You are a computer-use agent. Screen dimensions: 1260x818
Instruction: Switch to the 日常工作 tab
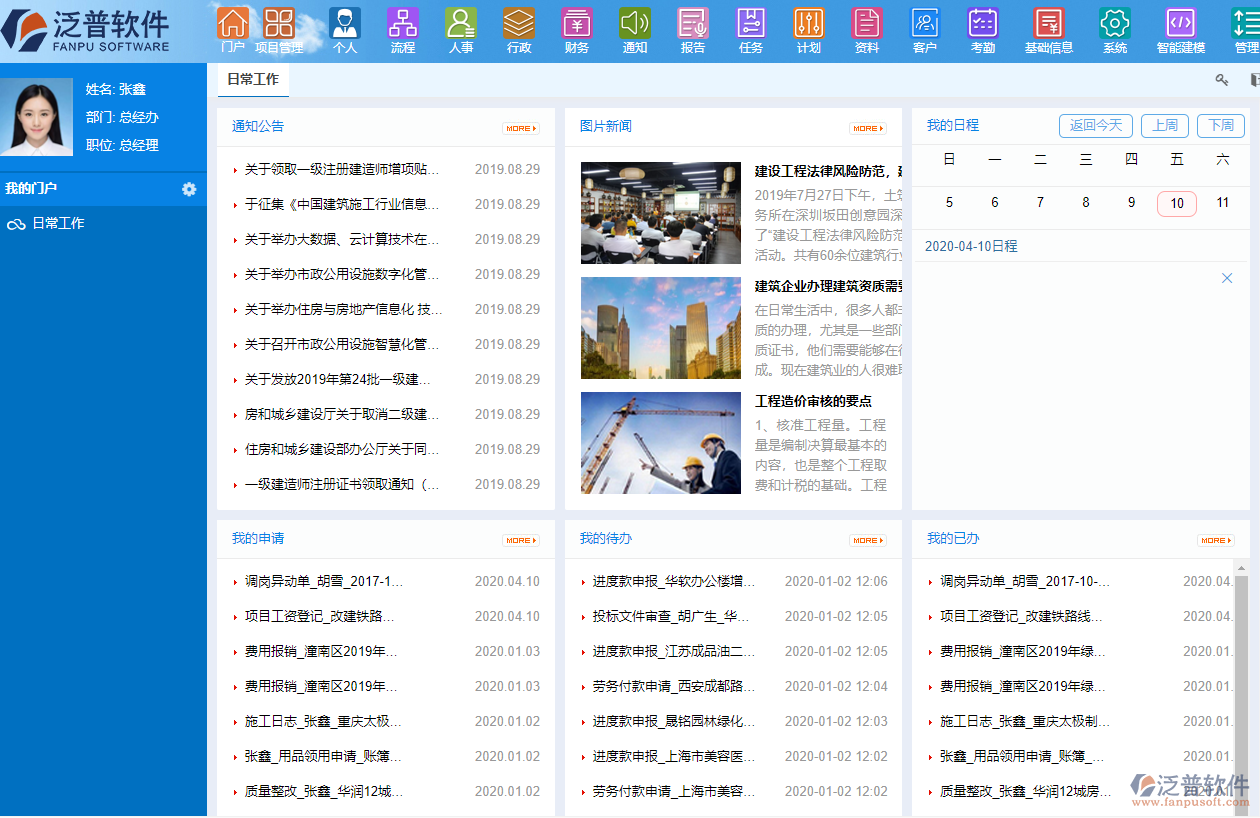(x=253, y=79)
